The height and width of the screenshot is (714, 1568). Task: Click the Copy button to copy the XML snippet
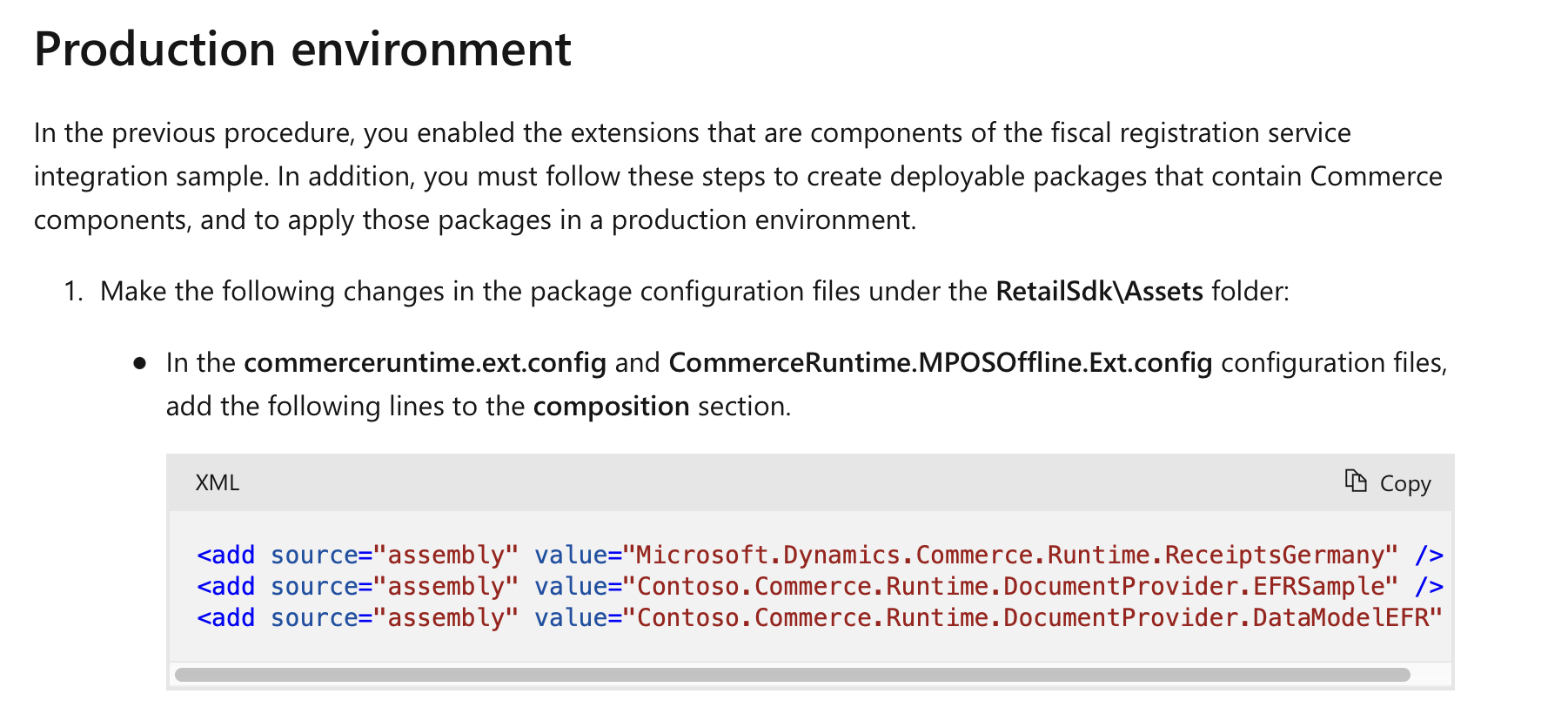[1388, 483]
